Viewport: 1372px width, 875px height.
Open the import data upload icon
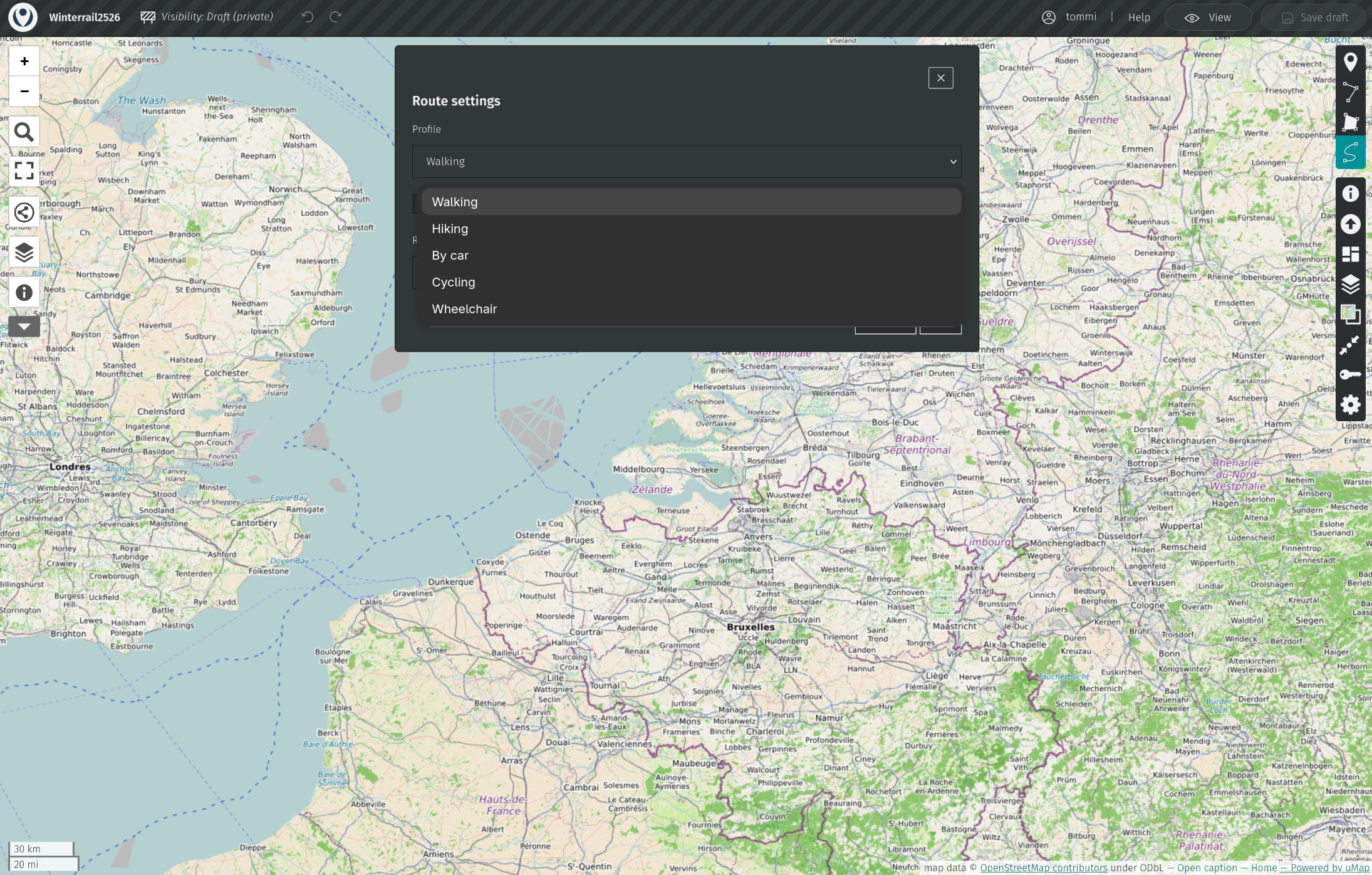[x=1350, y=224]
